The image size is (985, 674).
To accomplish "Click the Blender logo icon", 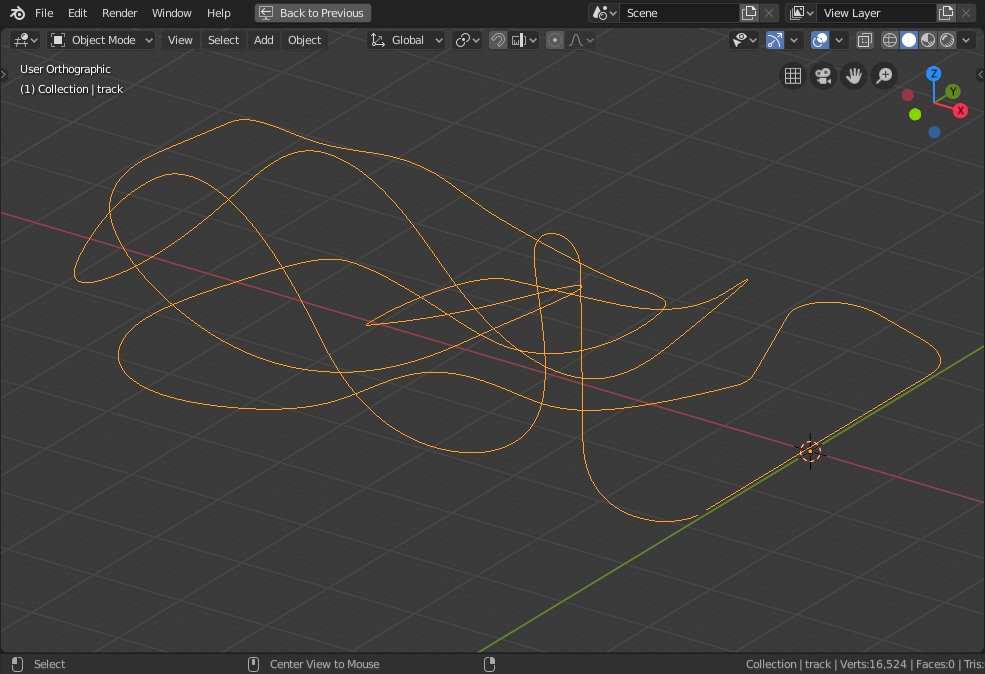I will coord(17,13).
